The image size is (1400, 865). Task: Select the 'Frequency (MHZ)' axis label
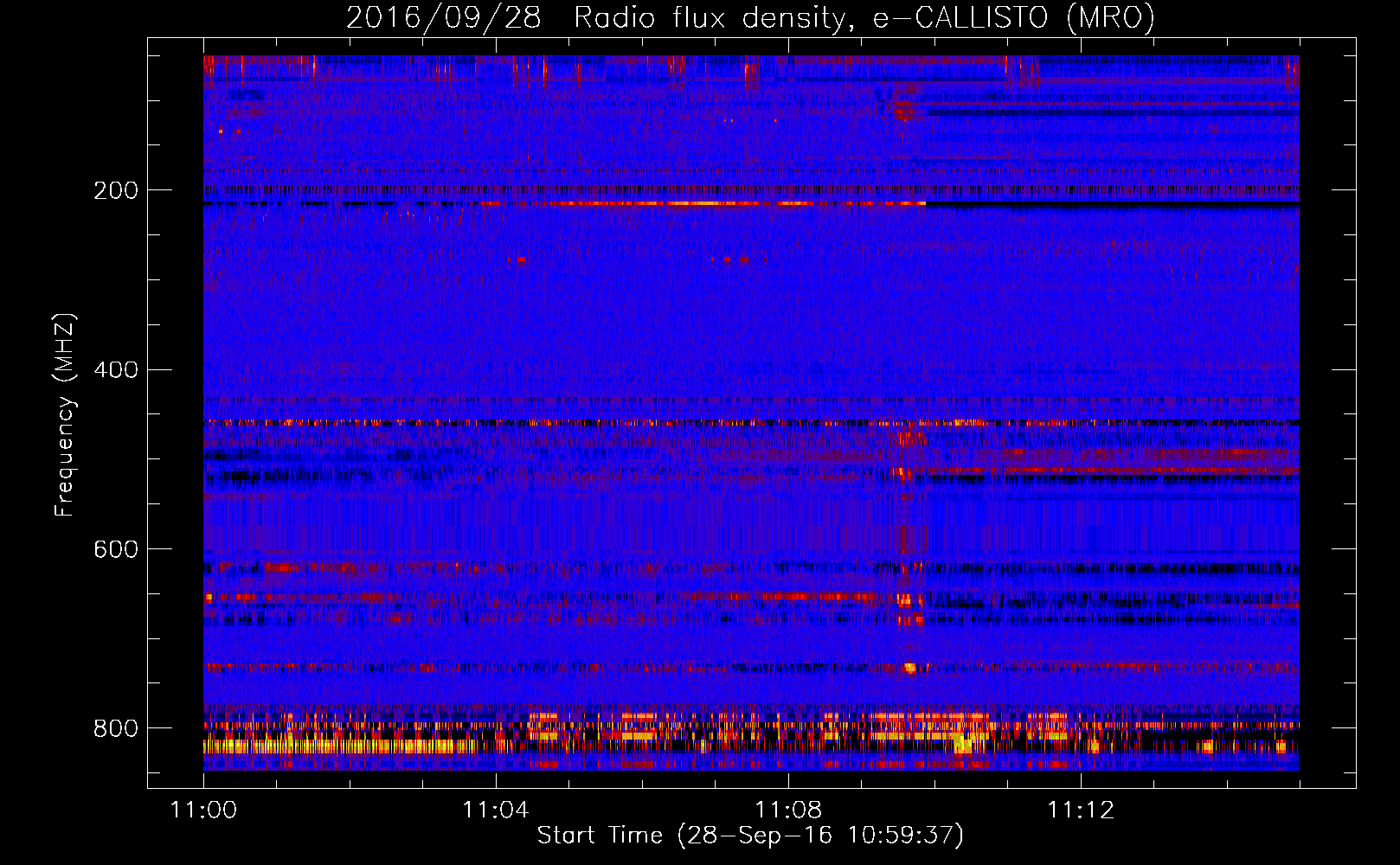pos(64,415)
